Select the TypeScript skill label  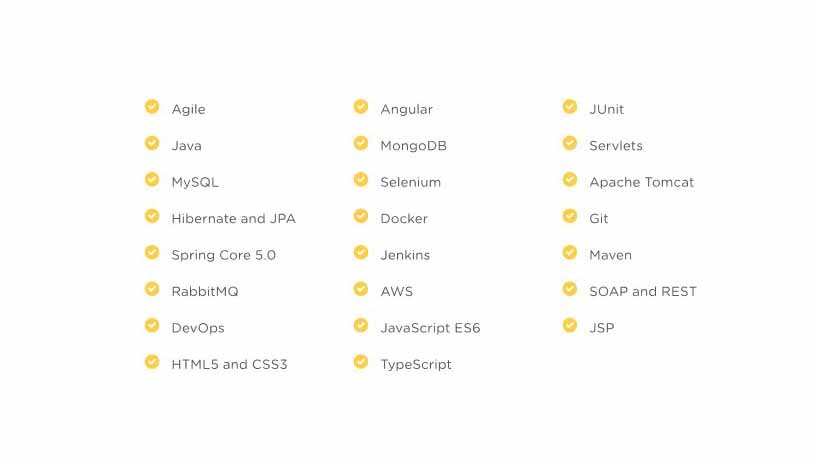pos(415,365)
